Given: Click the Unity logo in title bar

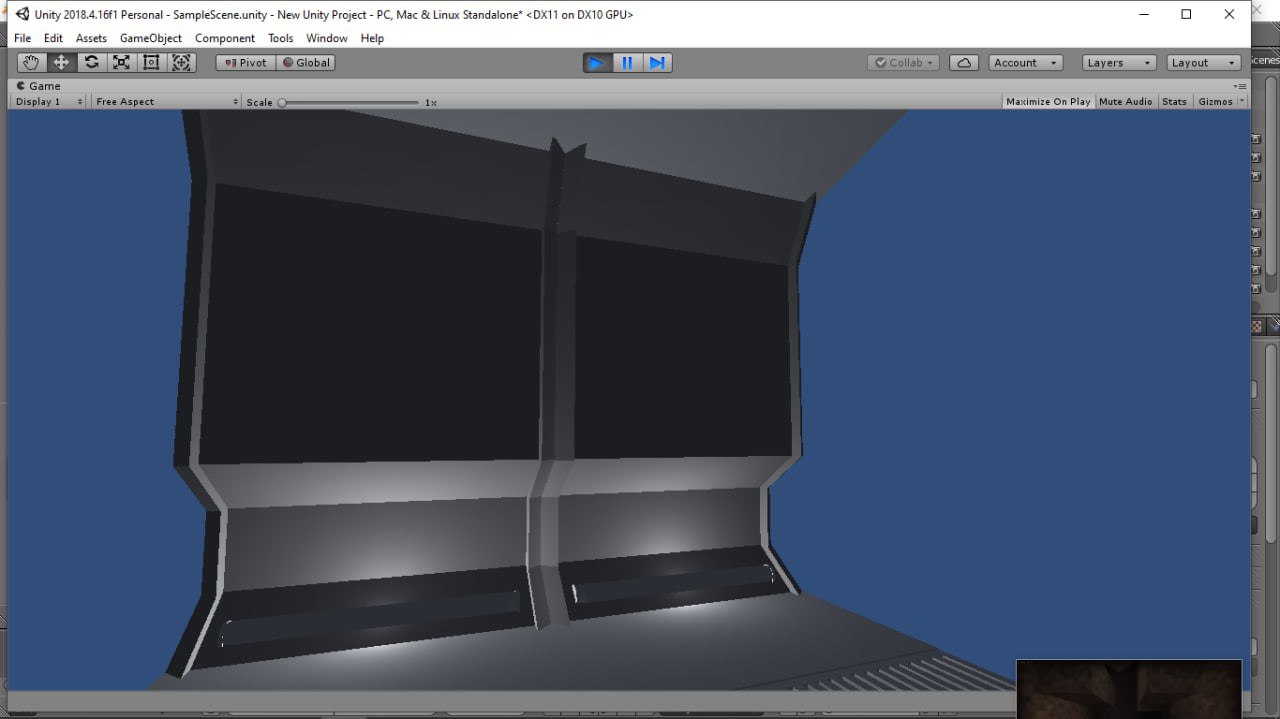Looking at the screenshot, I should coord(22,14).
